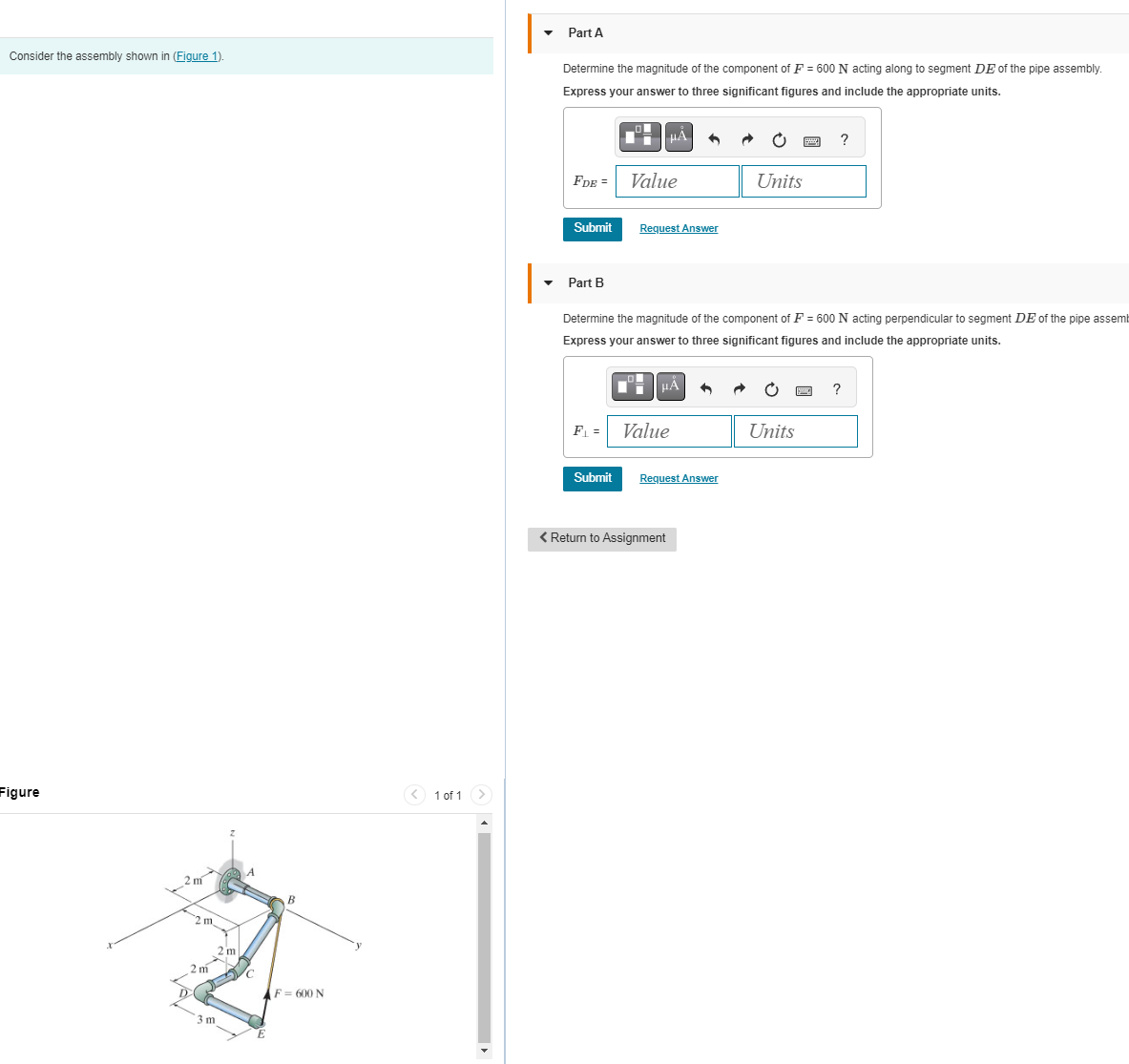This screenshot has width=1129, height=1064.
Task: Open help question mark in Part B
Action: pyautogui.click(x=836, y=389)
